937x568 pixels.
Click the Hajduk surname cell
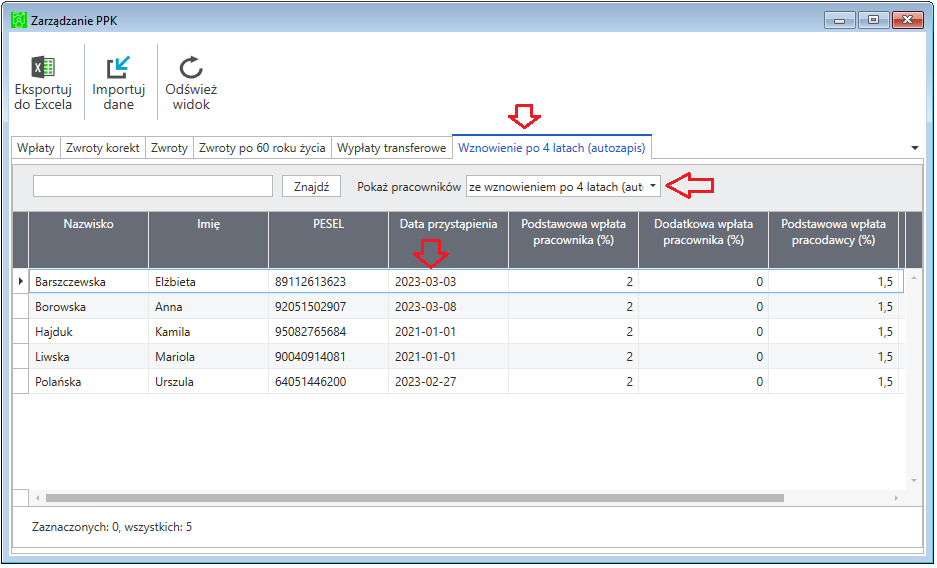pyautogui.click(x=88, y=331)
